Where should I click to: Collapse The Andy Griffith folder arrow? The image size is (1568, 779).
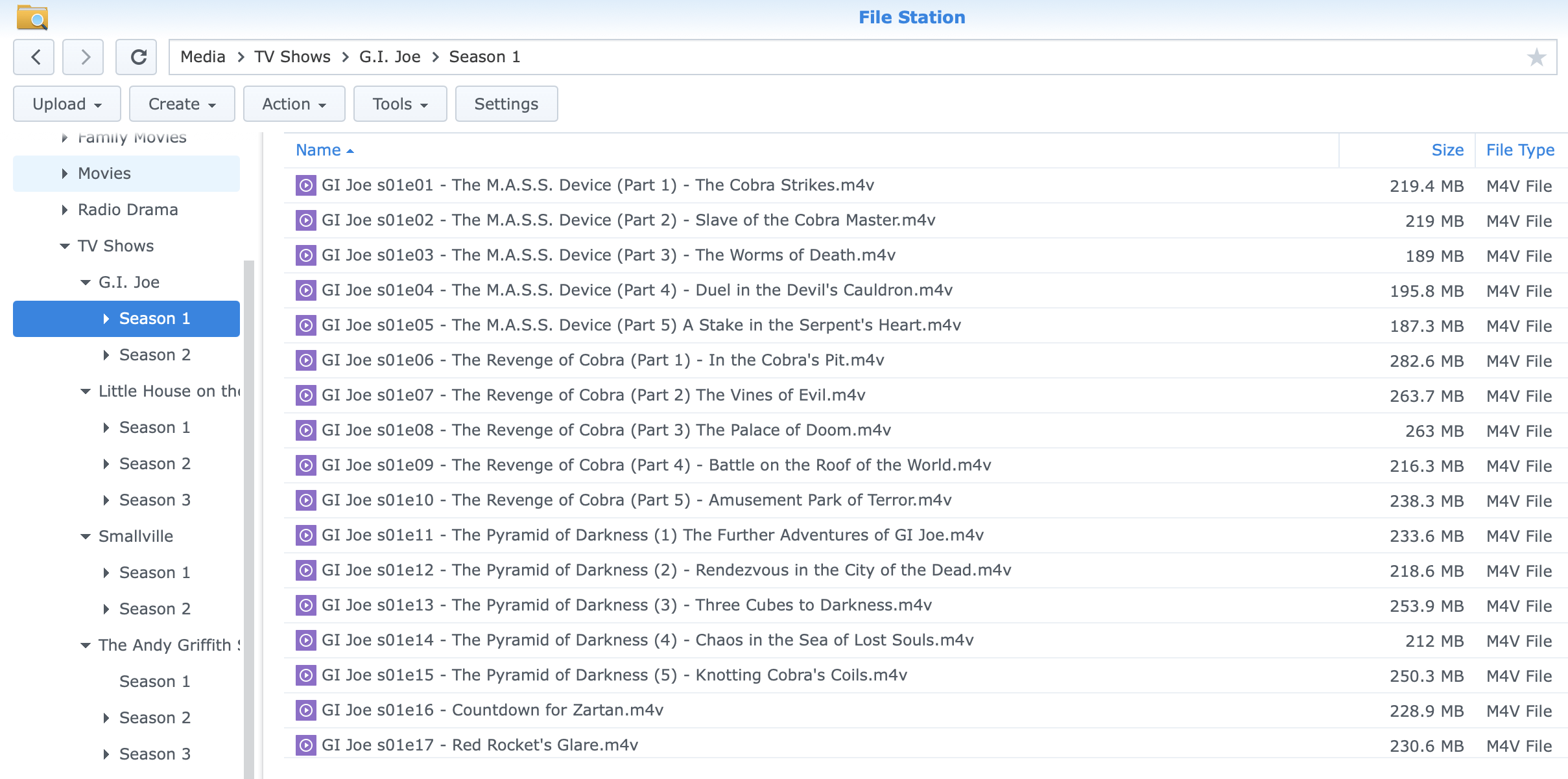tap(85, 645)
